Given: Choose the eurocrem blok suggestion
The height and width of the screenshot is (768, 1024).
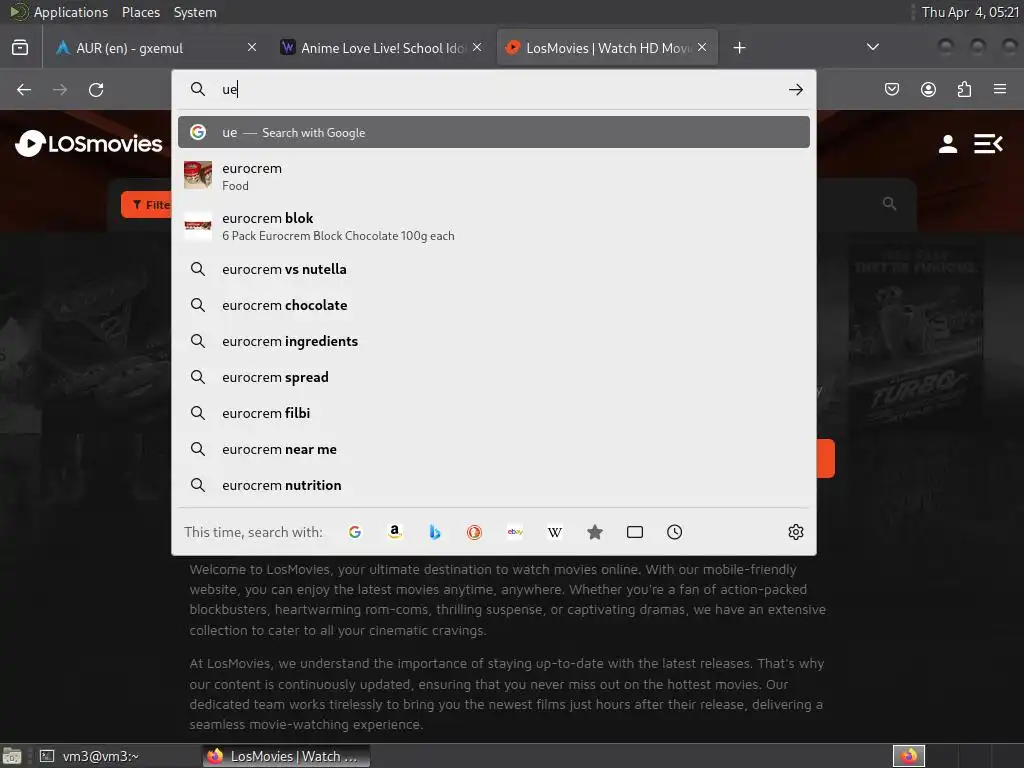Looking at the screenshot, I should pyautogui.click(x=494, y=226).
